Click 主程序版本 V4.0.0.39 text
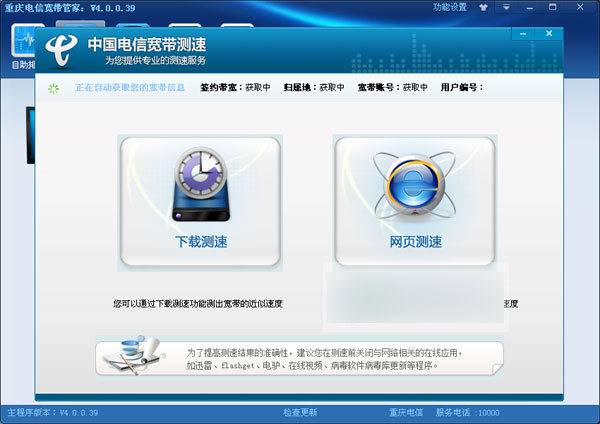 coord(53,413)
